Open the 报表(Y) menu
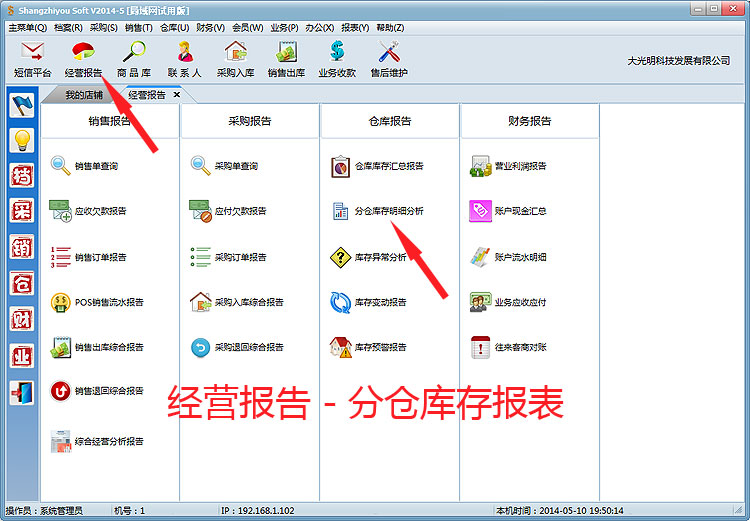 click(355, 27)
